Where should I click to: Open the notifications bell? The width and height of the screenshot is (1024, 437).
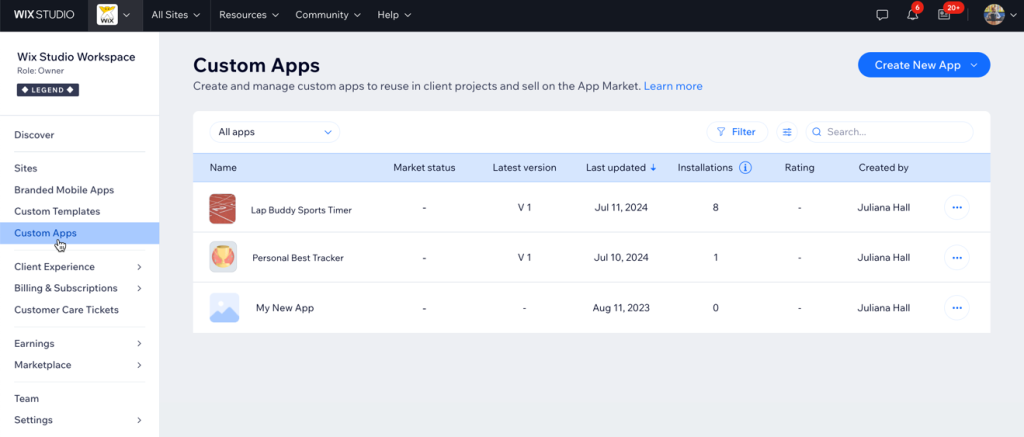(913, 14)
